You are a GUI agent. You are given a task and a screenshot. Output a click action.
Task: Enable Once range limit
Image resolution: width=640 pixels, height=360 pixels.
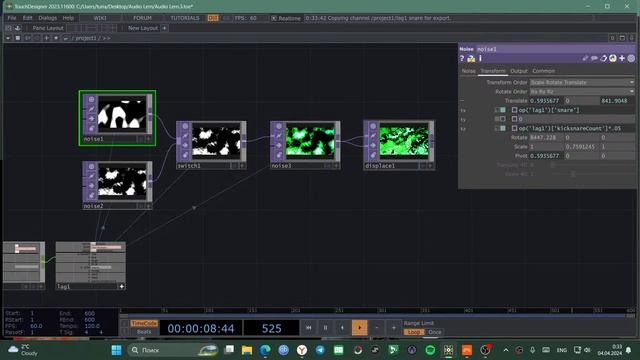[x=435, y=332]
